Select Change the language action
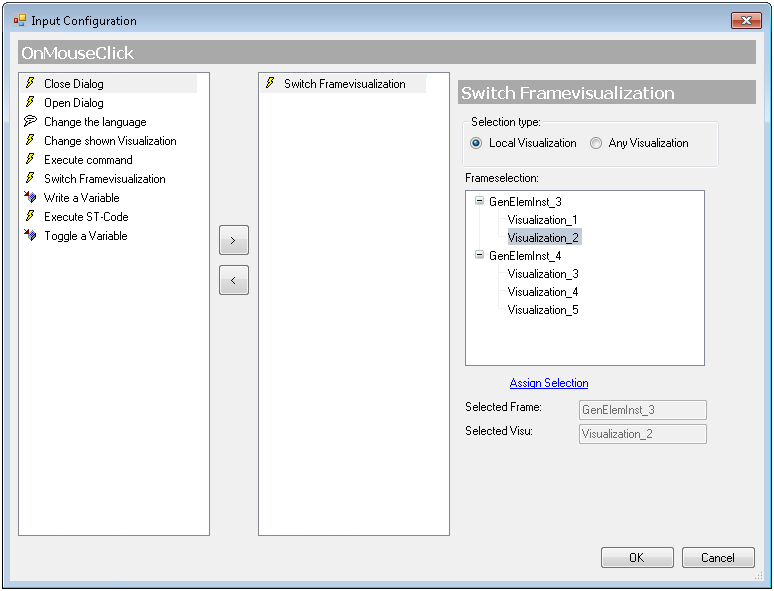This screenshot has width=774, height=591. coord(95,122)
